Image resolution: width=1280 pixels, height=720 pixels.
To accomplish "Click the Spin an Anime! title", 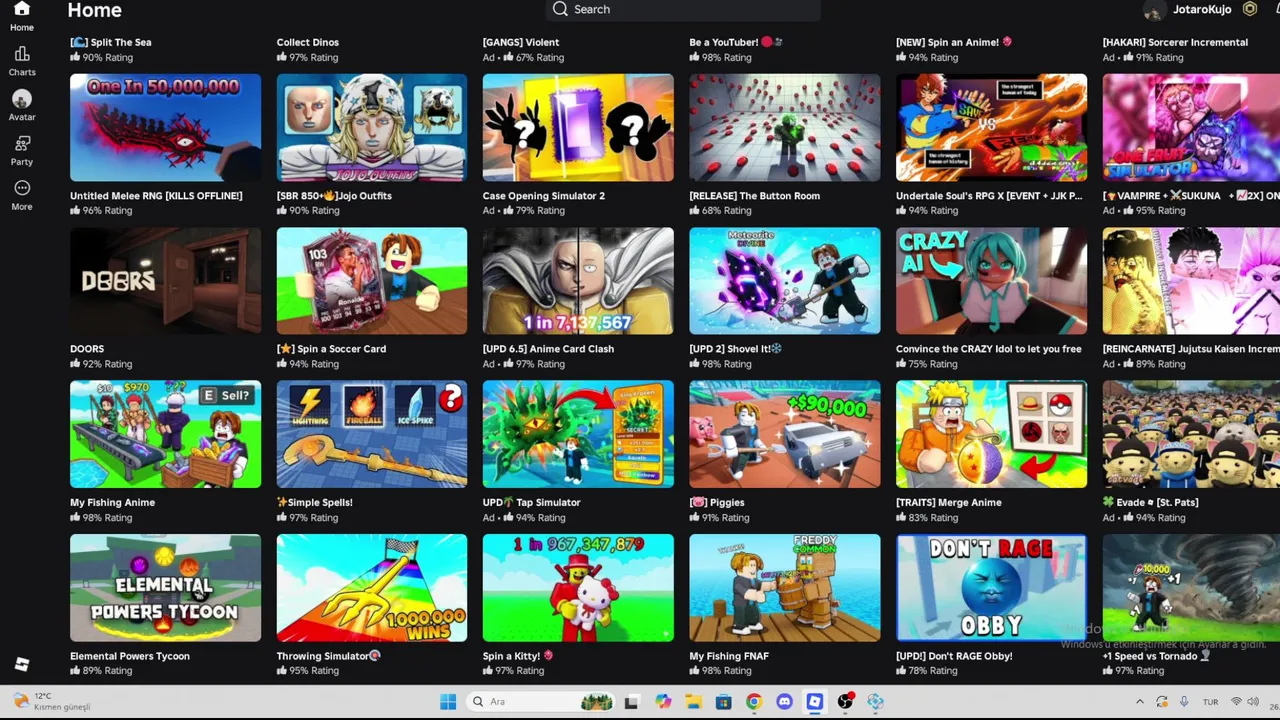I will [x=954, y=42].
